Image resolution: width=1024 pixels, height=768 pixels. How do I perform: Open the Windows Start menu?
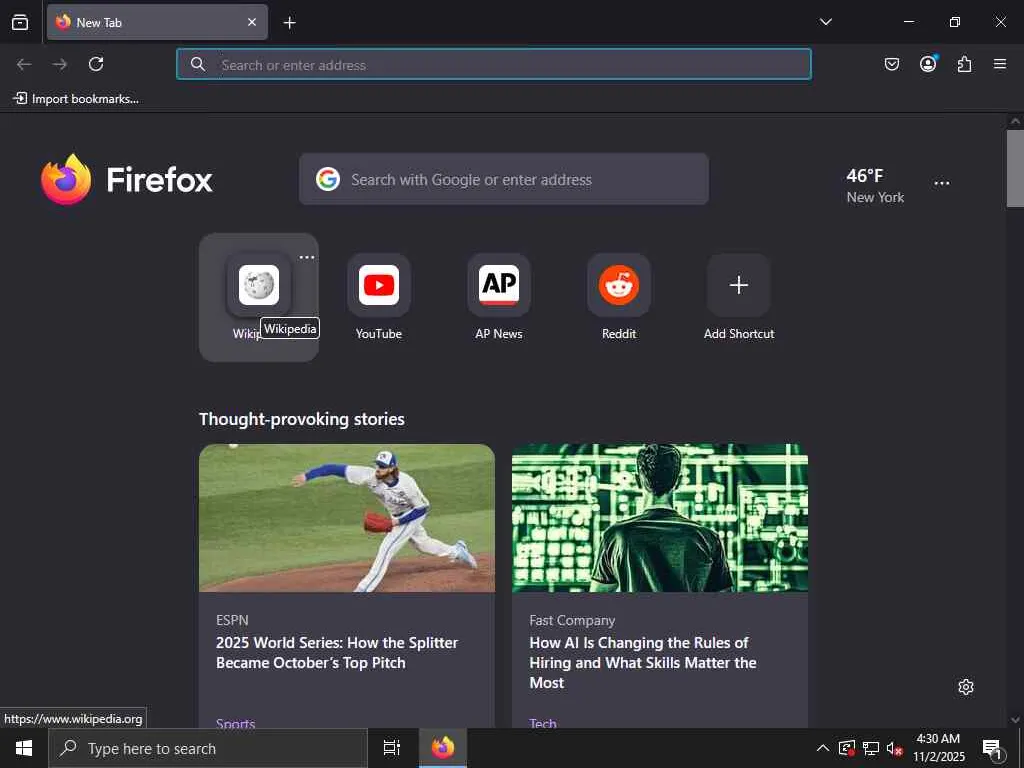(24, 748)
